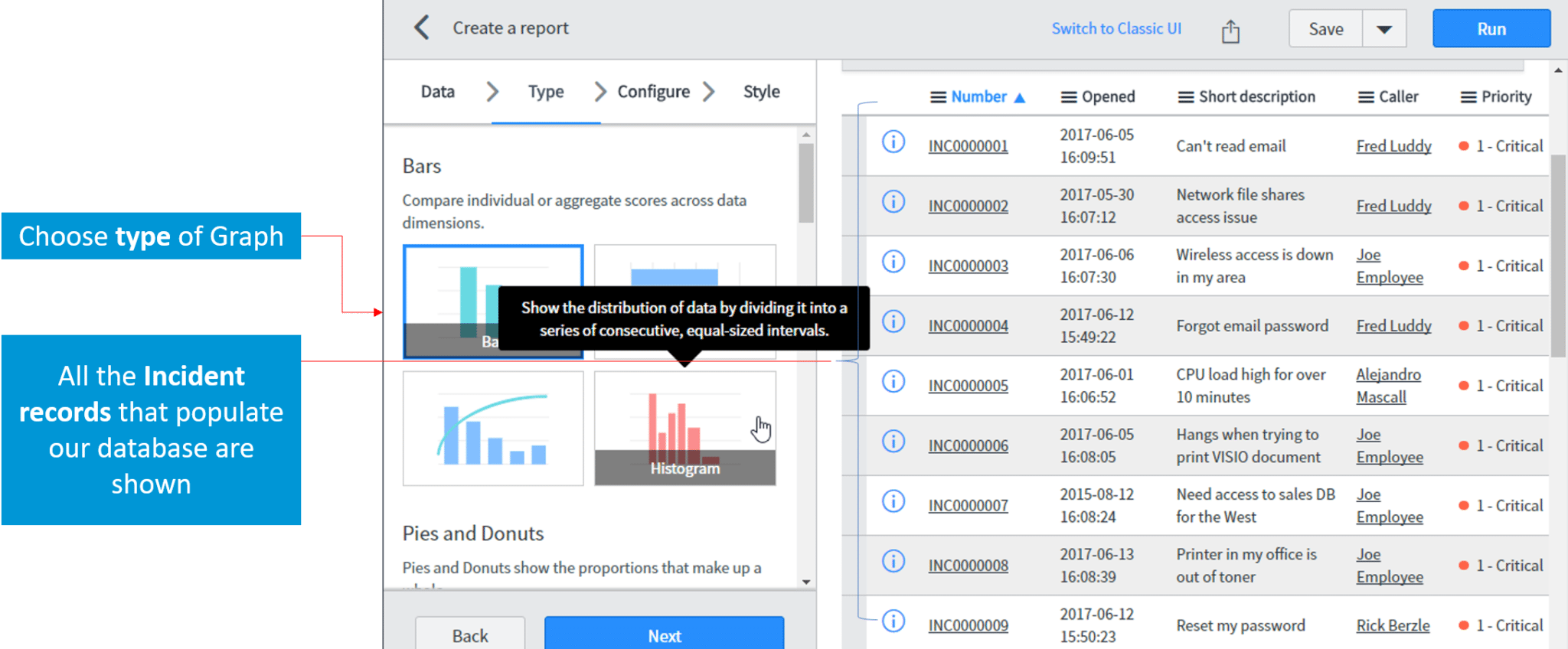The width and height of the screenshot is (1568, 649).
Task: Switch to the Style step tab
Action: pos(761,92)
